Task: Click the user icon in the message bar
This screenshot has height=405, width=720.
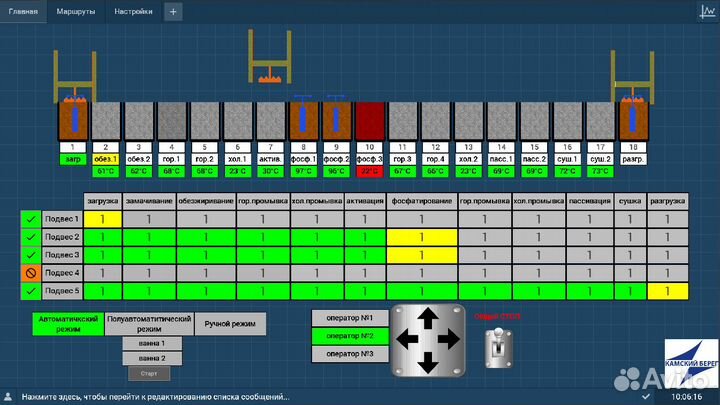Action: [x=10, y=396]
